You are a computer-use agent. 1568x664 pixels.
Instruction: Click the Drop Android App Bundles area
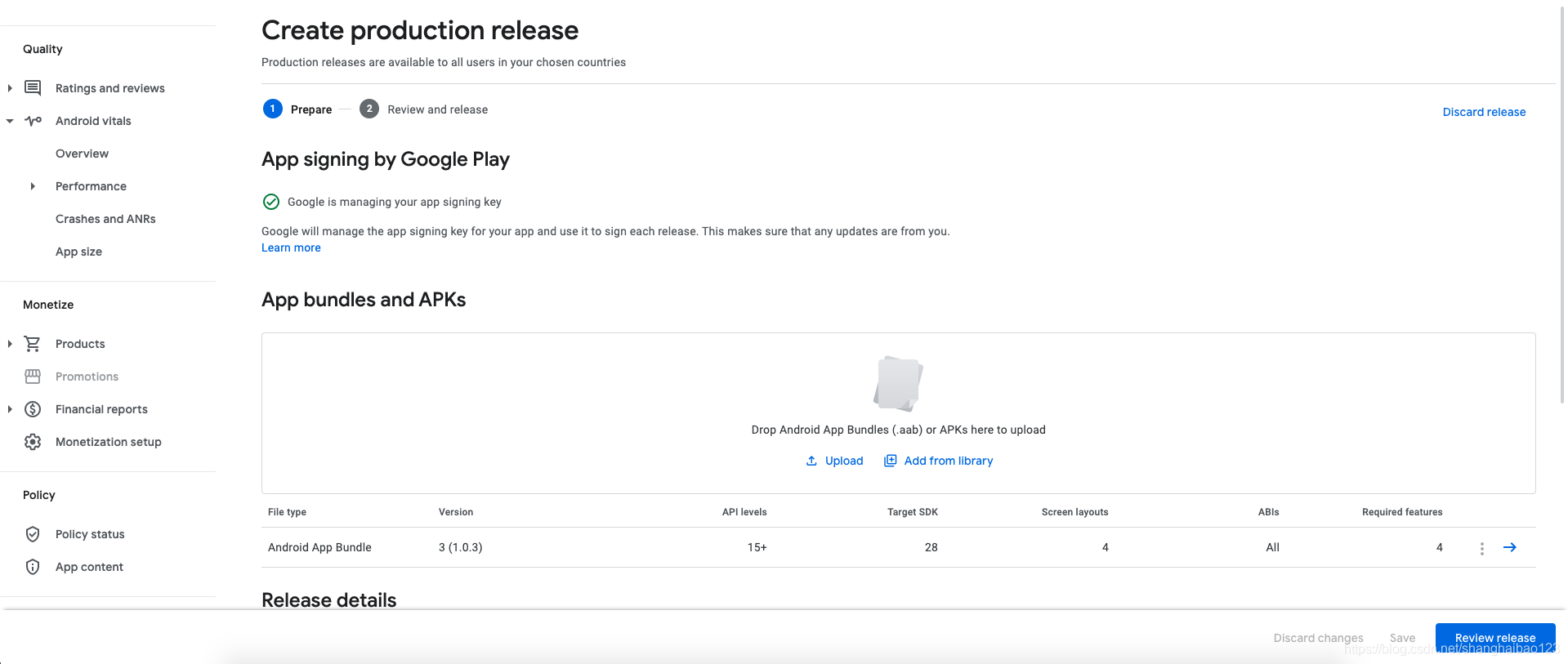pos(898,412)
